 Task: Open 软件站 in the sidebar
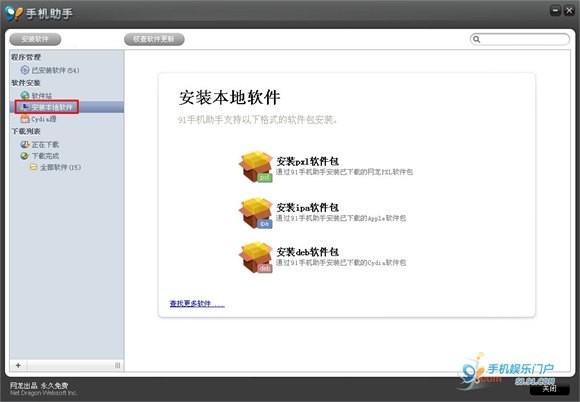pyautogui.click(x=36, y=96)
